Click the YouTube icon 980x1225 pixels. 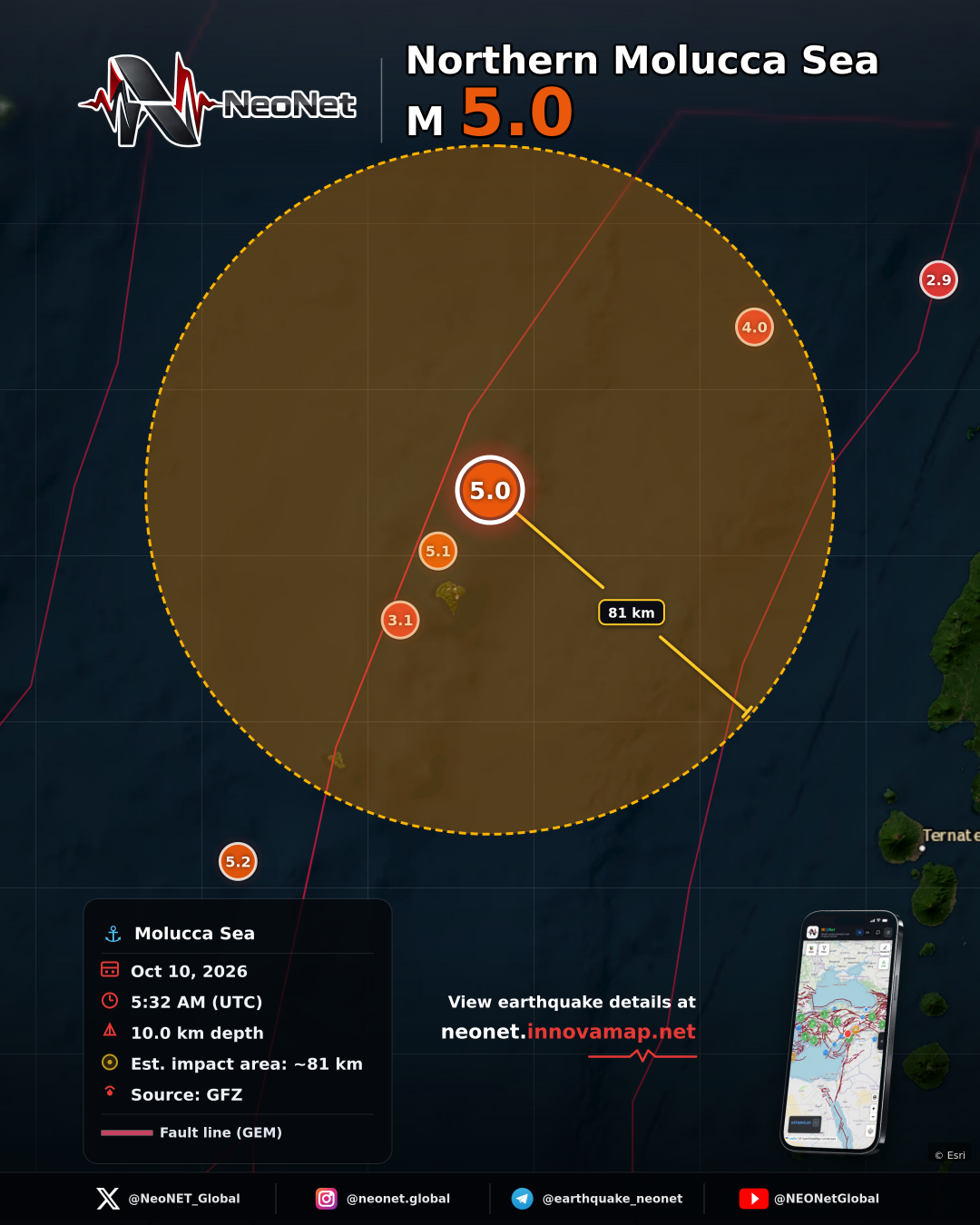(x=754, y=1199)
